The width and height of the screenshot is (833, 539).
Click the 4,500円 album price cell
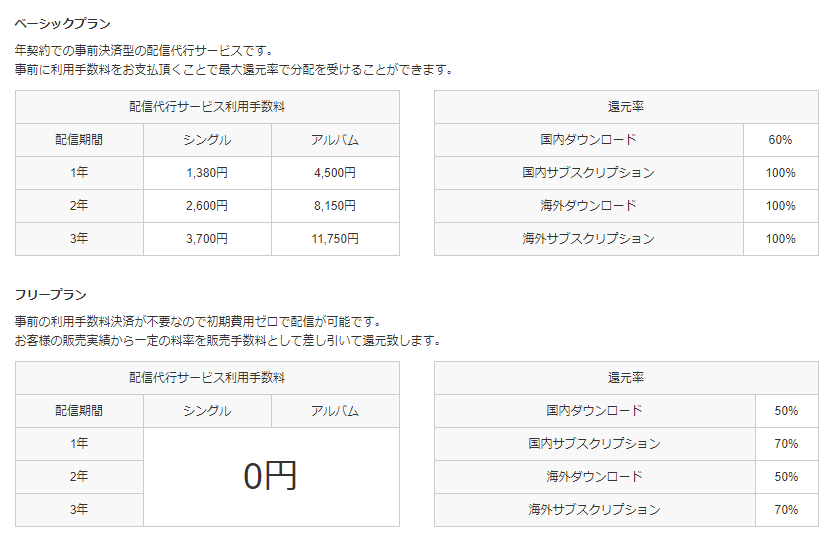pos(335,173)
